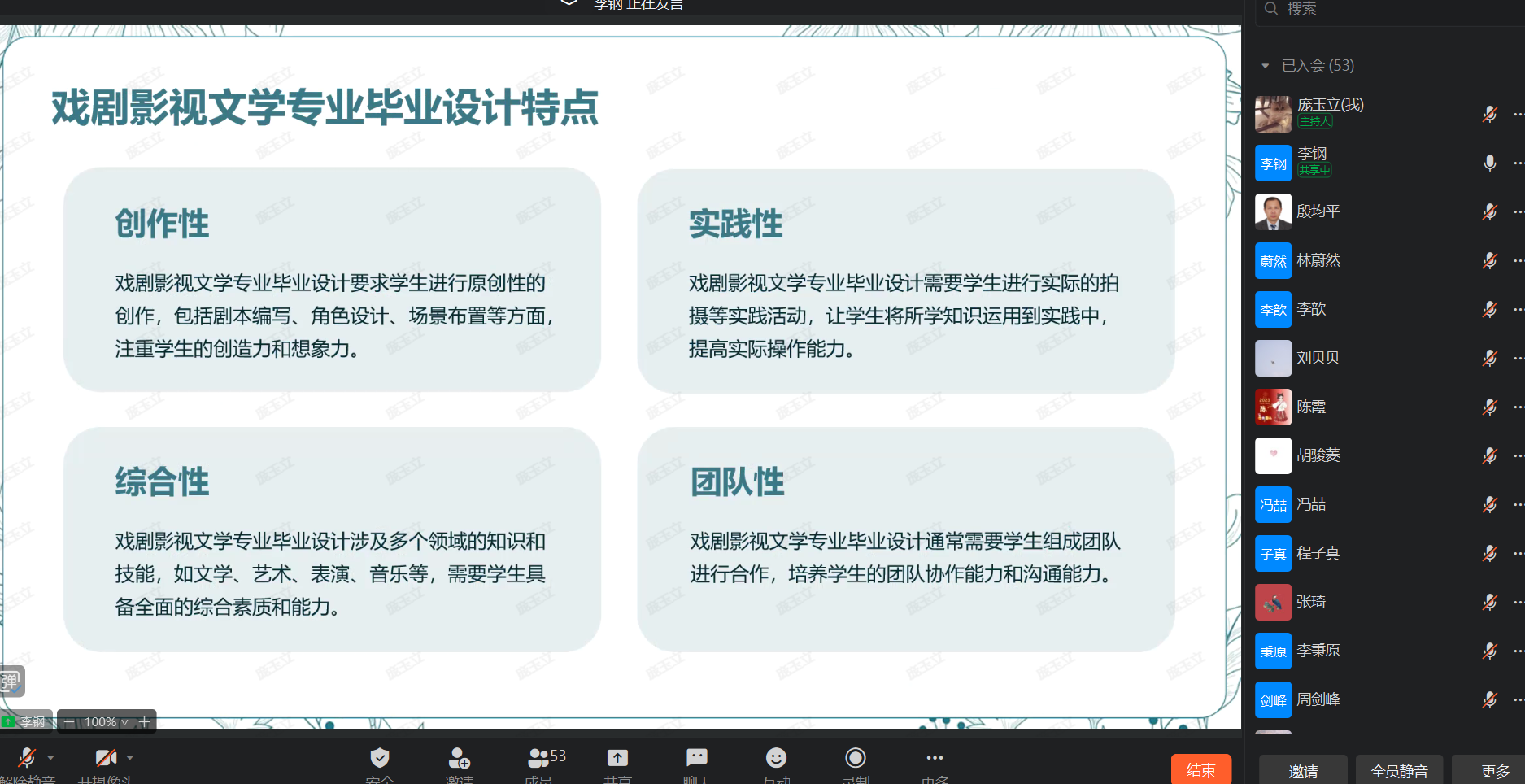
Task: Click the Share screen icon
Action: 617,758
